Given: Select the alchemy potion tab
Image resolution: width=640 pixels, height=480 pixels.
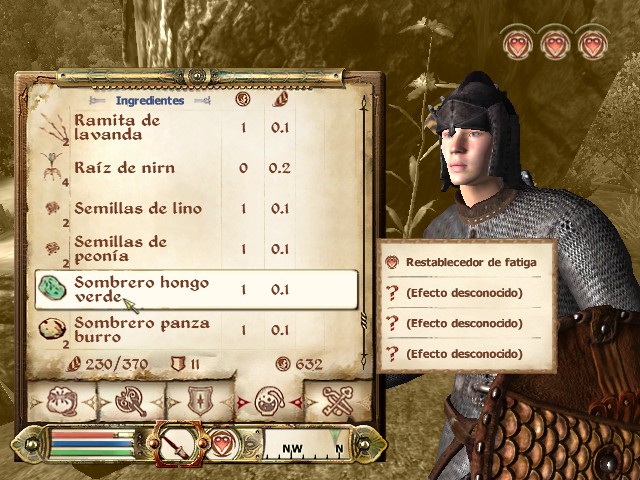Looking at the screenshot, I should pos(270,402).
